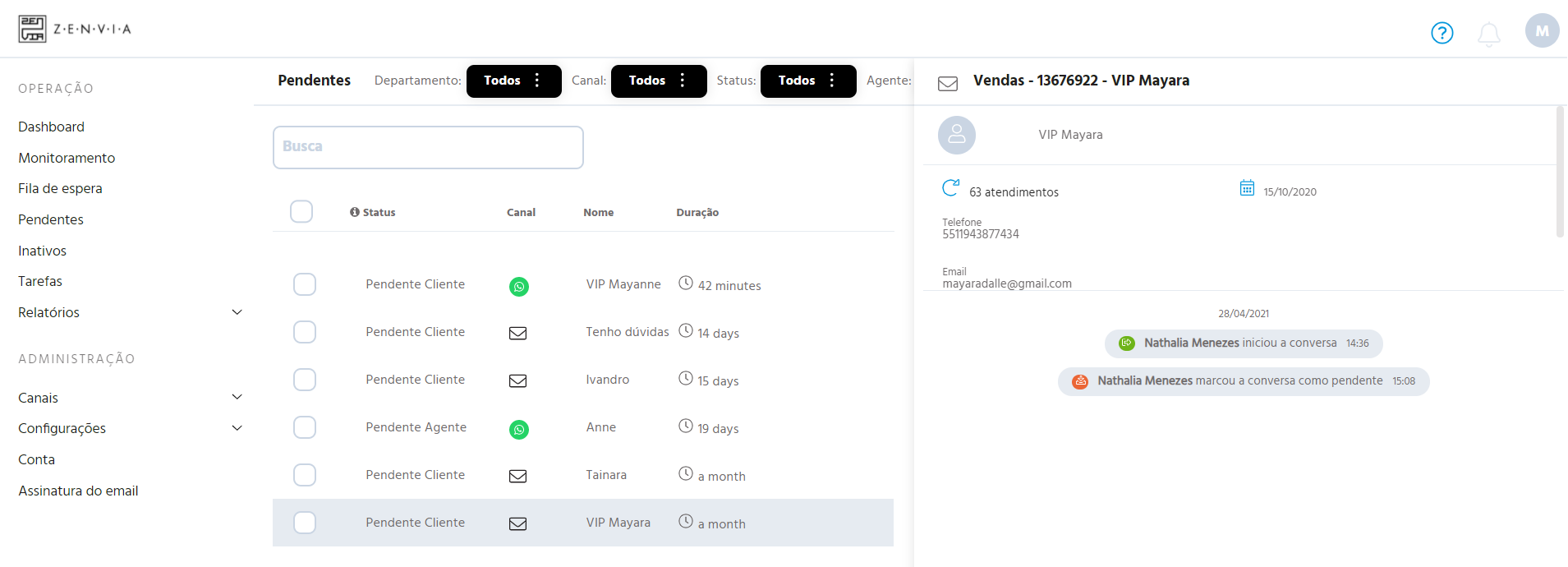
Task: Click refresh icon next to 63 atendimentos
Action: tap(950, 188)
